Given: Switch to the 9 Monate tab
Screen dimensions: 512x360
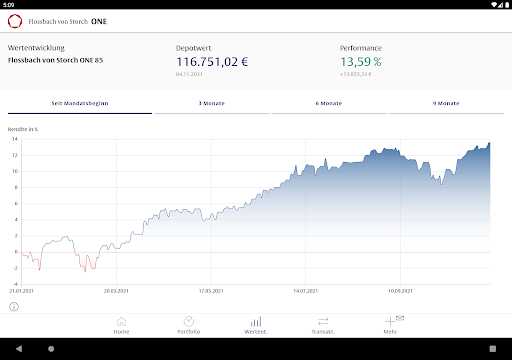Looking at the screenshot, I should (x=446, y=103).
